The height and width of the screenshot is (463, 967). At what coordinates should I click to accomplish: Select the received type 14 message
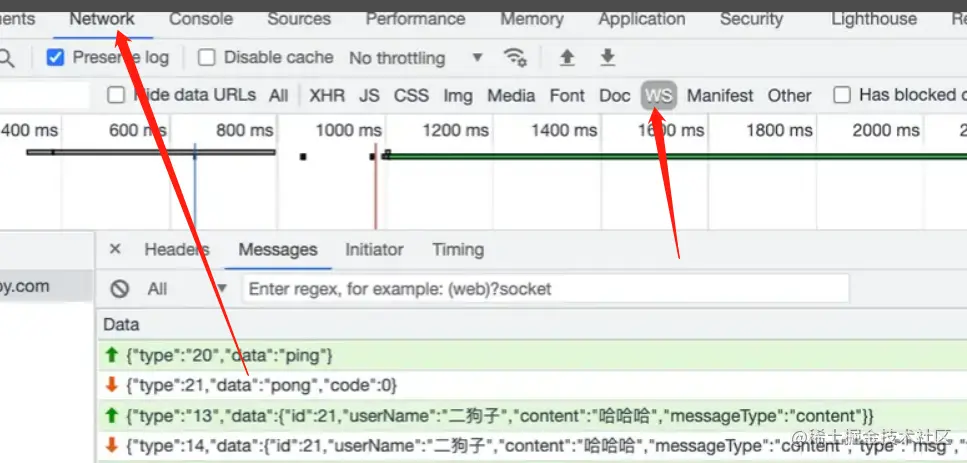(532, 445)
